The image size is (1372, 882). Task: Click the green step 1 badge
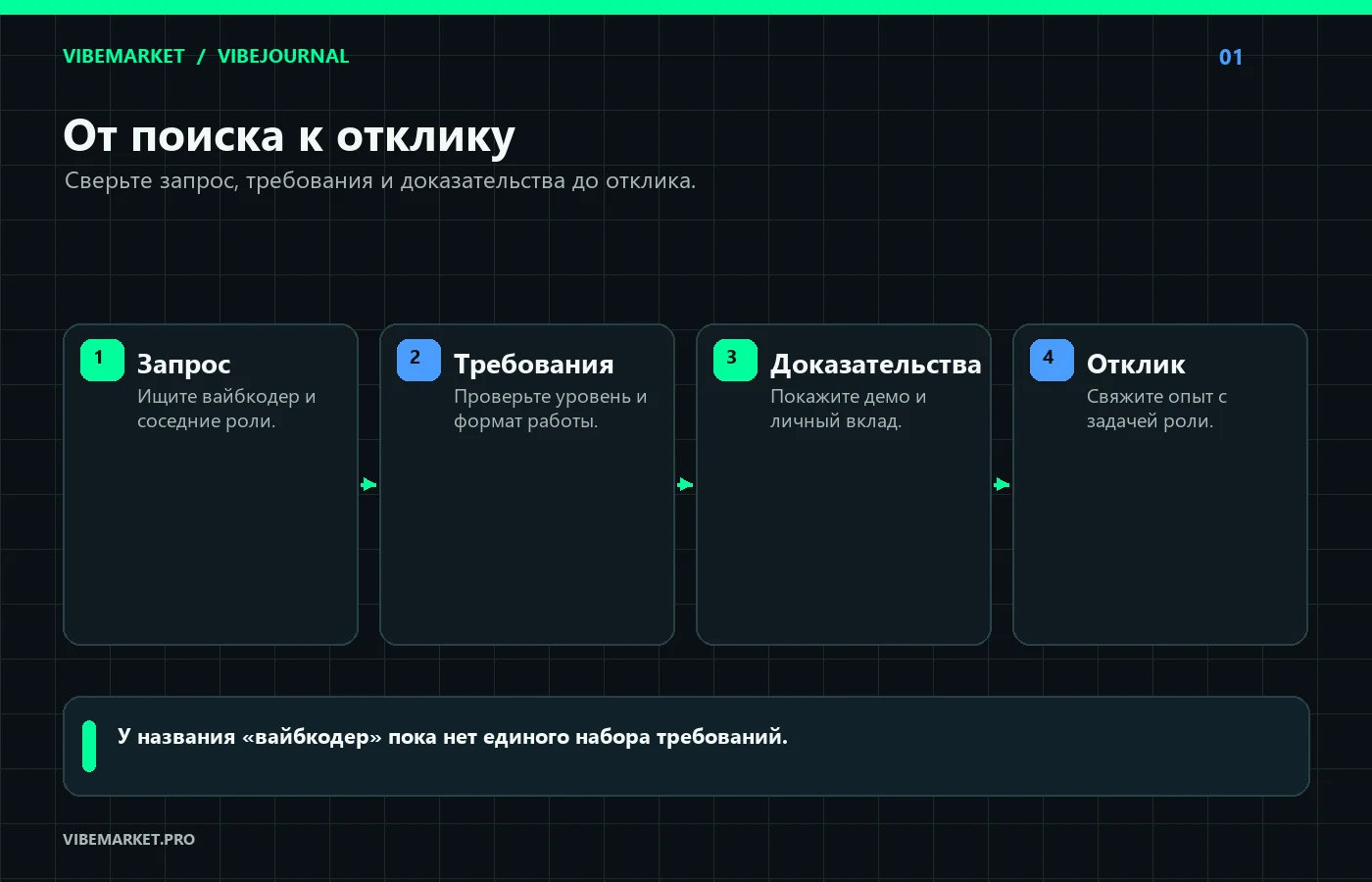tap(102, 360)
